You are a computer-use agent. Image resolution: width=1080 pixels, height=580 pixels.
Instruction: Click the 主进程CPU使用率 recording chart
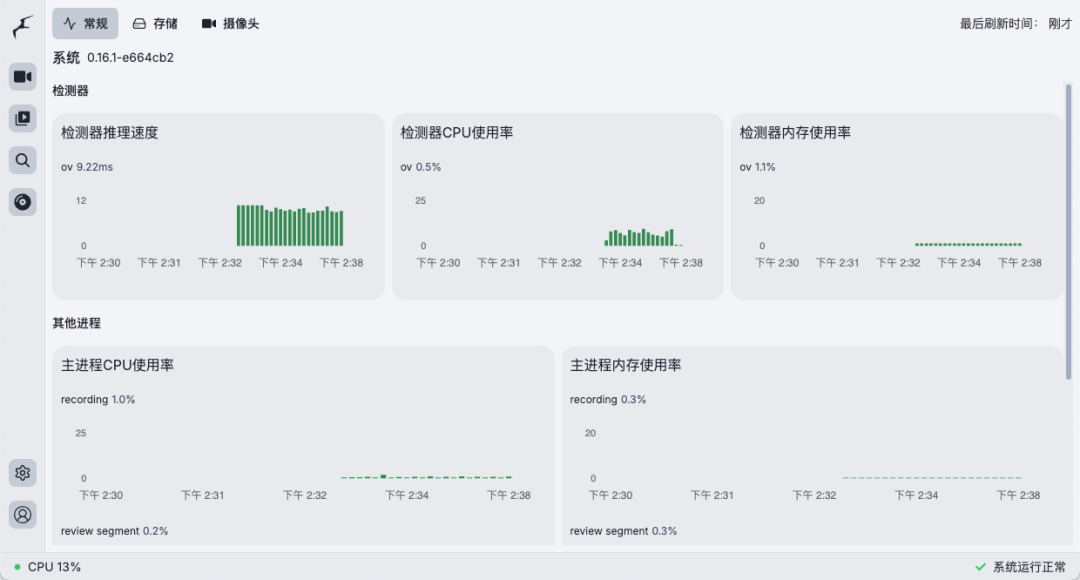[426, 477]
